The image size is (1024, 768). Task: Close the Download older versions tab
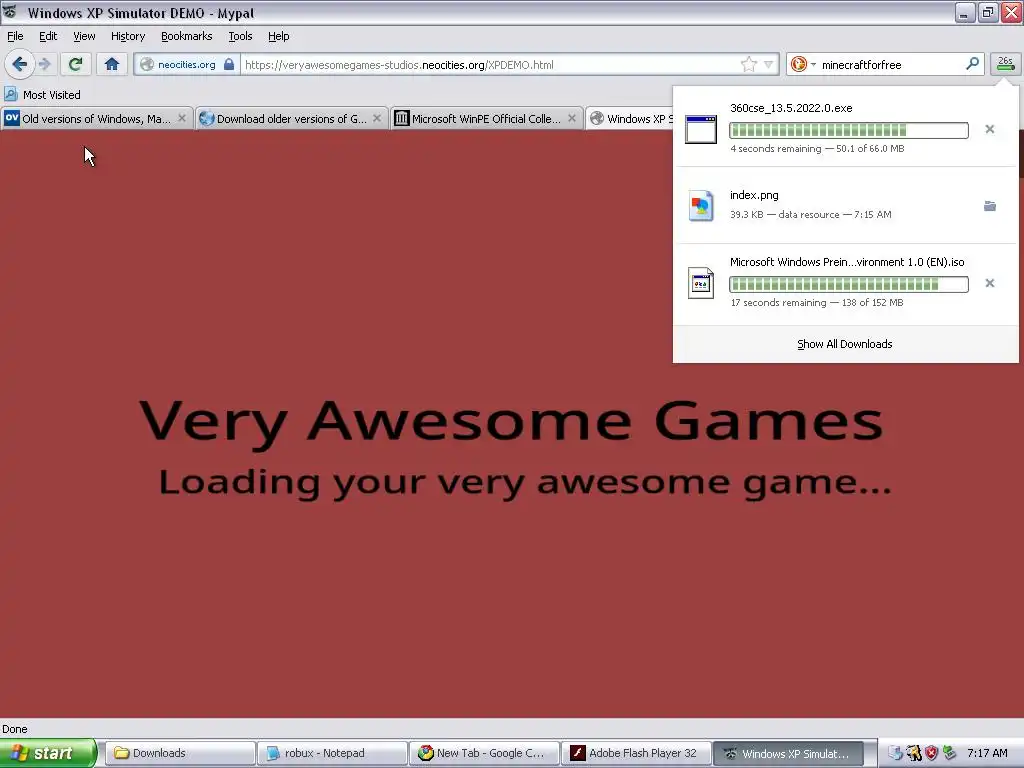[377, 118]
